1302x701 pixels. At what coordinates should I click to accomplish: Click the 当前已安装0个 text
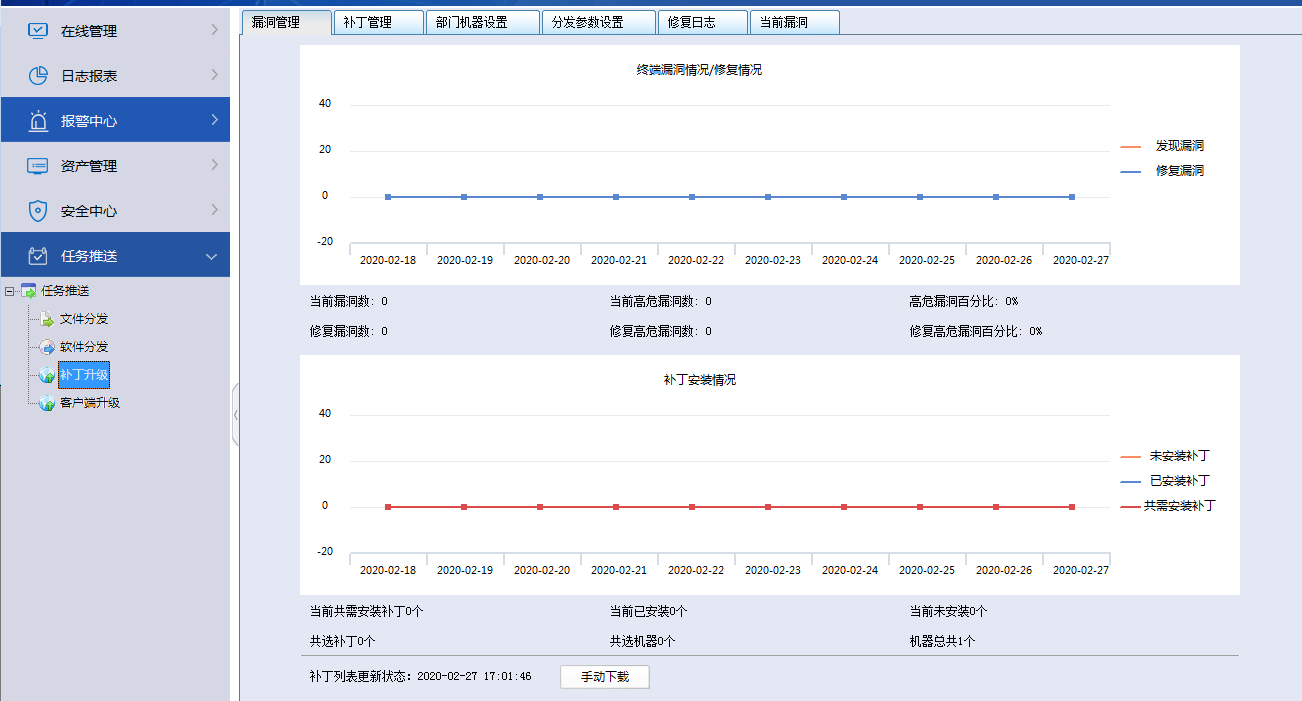649,611
